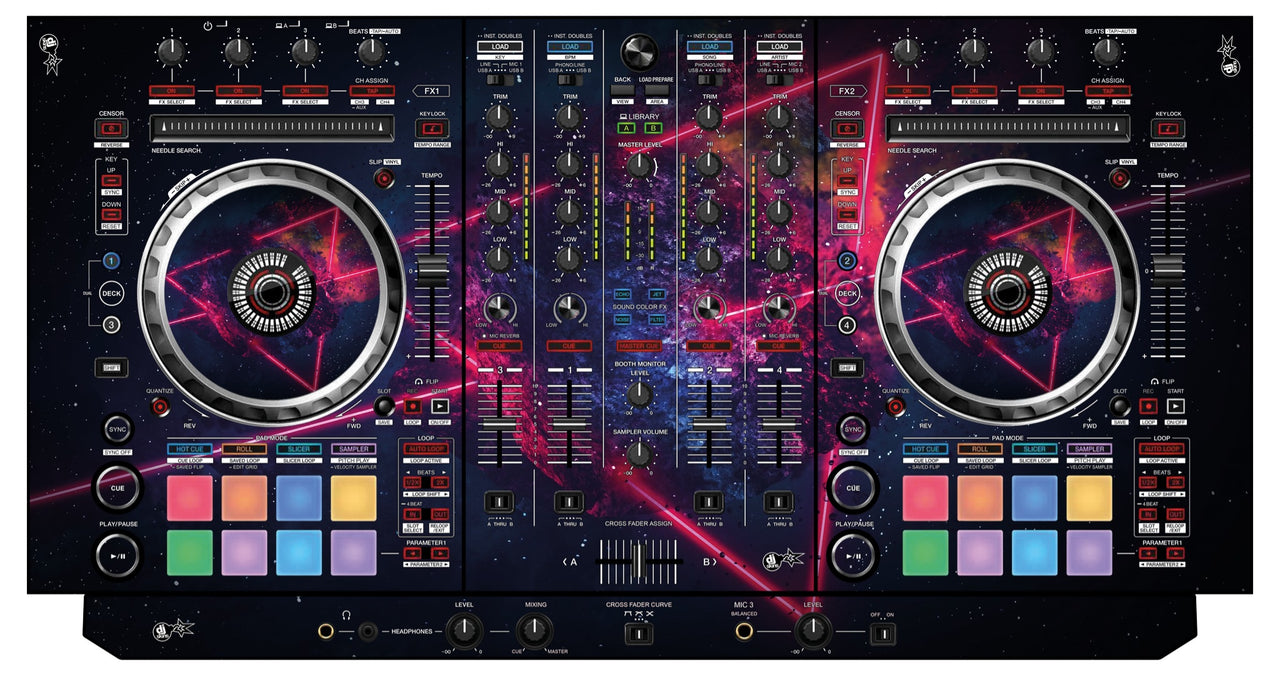Click the MASTER CUE button

click(639, 345)
